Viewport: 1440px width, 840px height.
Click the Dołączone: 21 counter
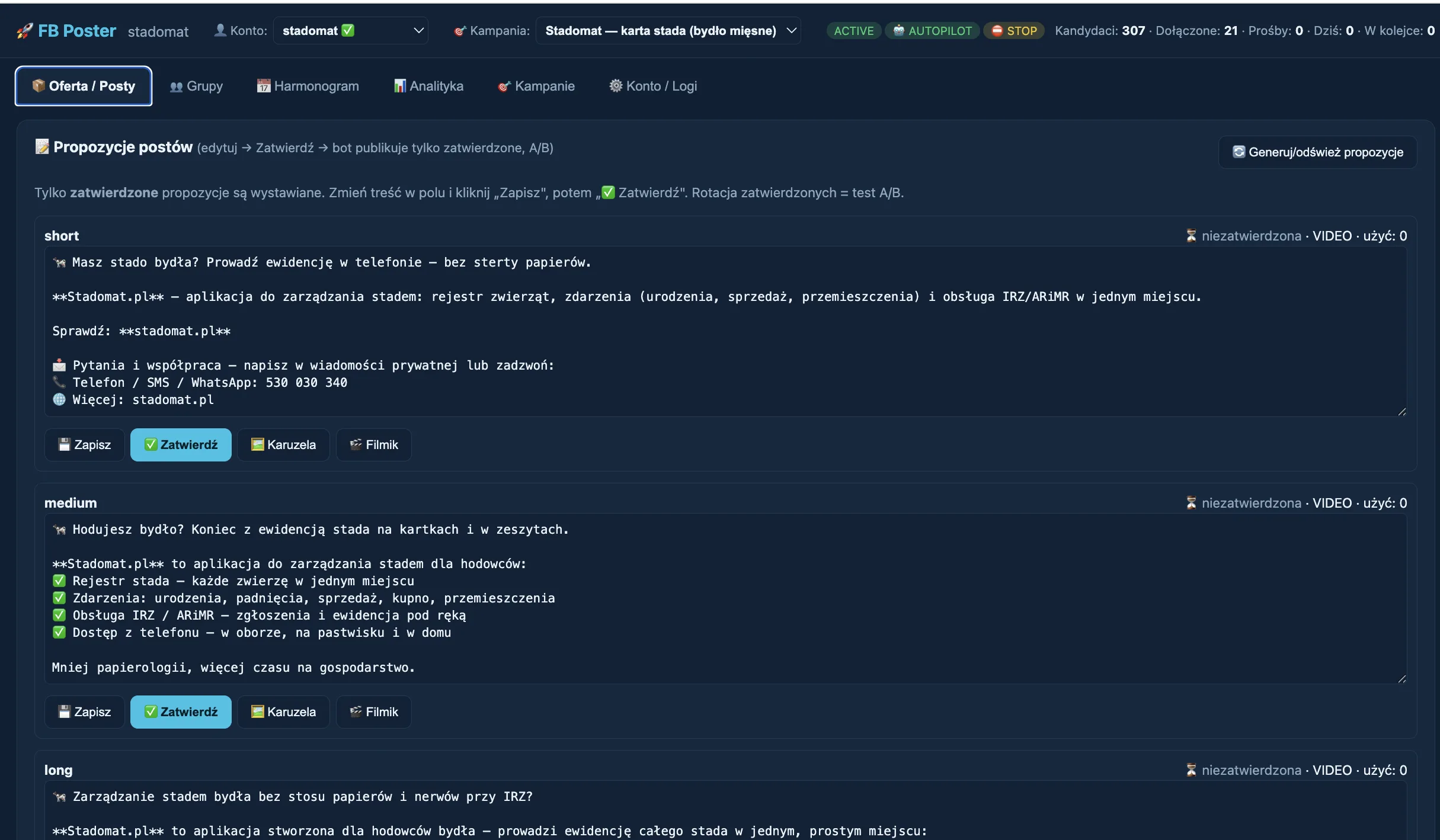pyautogui.click(x=1196, y=31)
